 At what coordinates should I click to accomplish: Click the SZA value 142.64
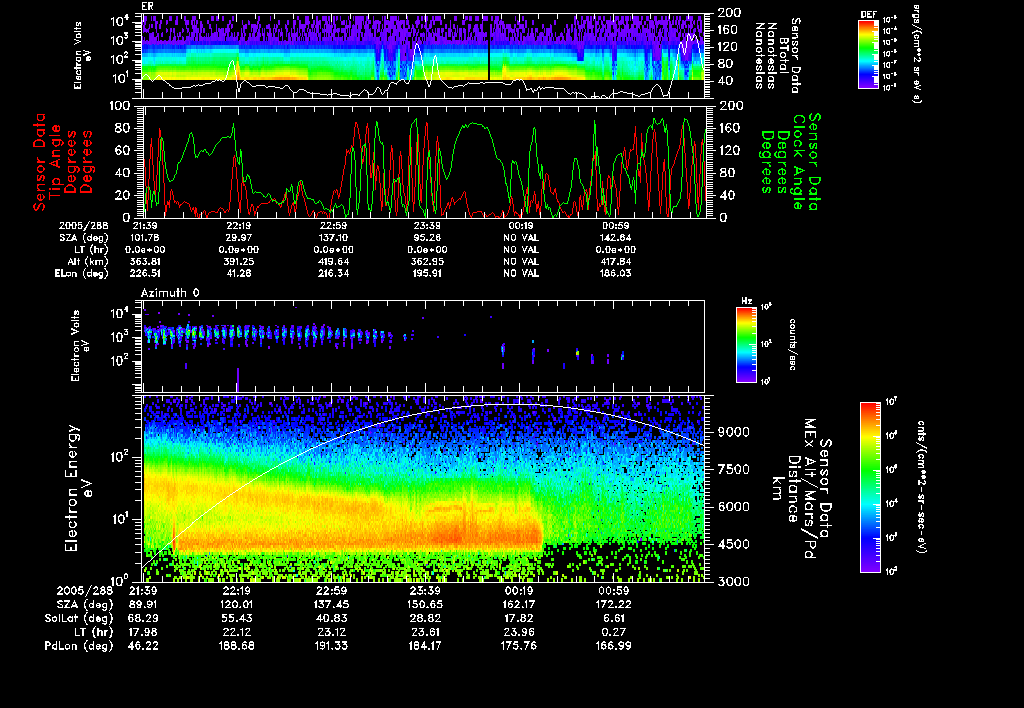coord(615,238)
